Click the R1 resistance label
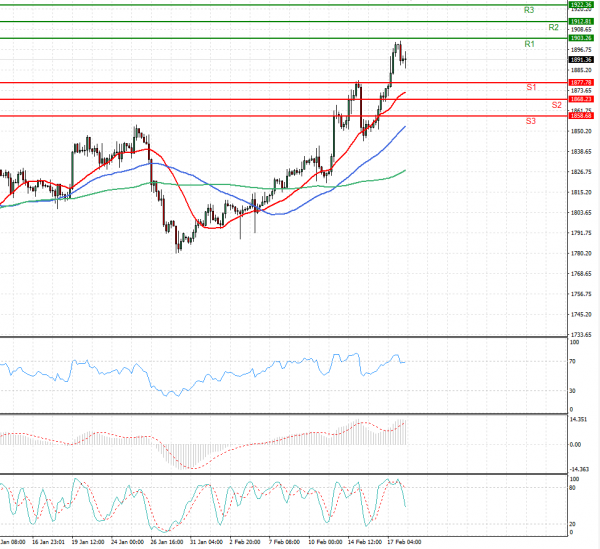 pos(529,44)
